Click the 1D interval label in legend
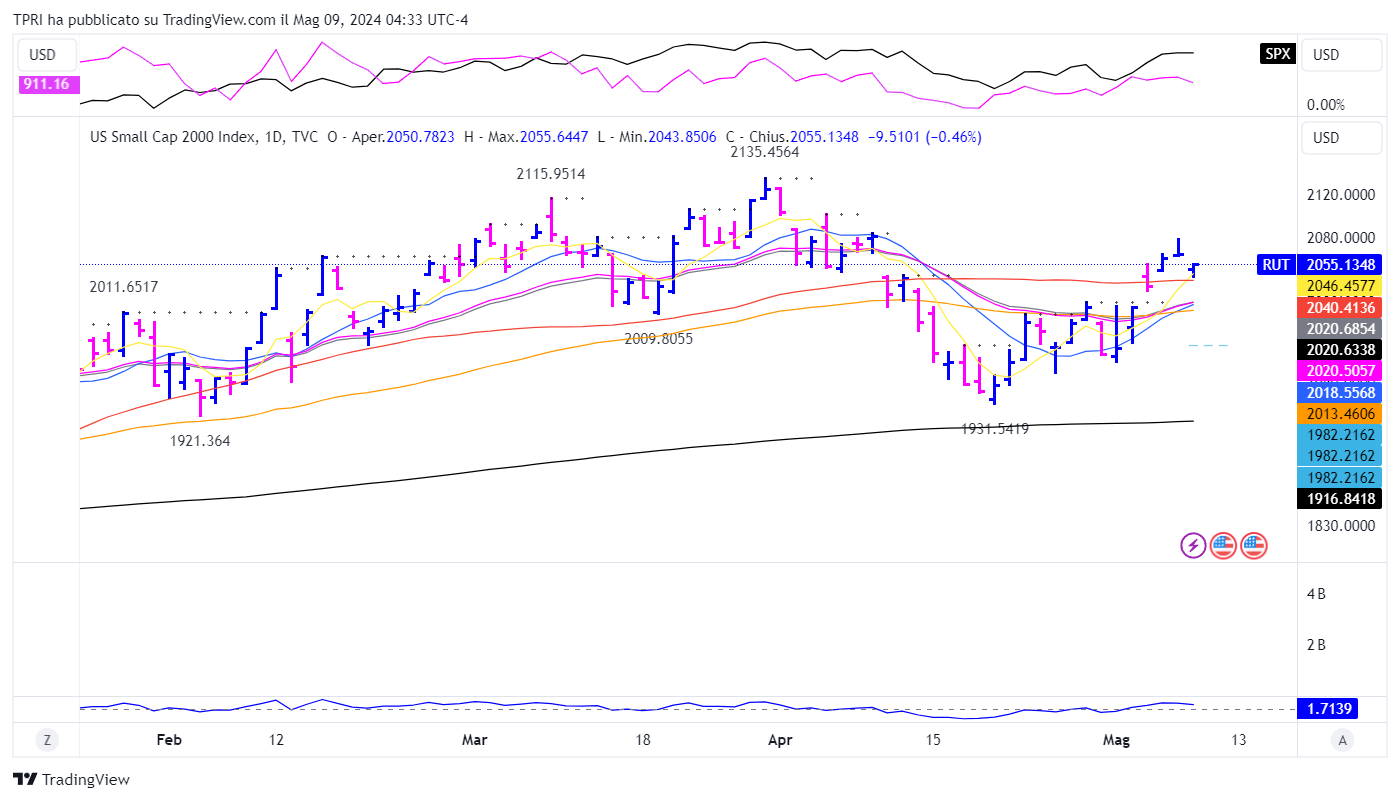The height and width of the screenshot is (801, 1400). (275, 137)
